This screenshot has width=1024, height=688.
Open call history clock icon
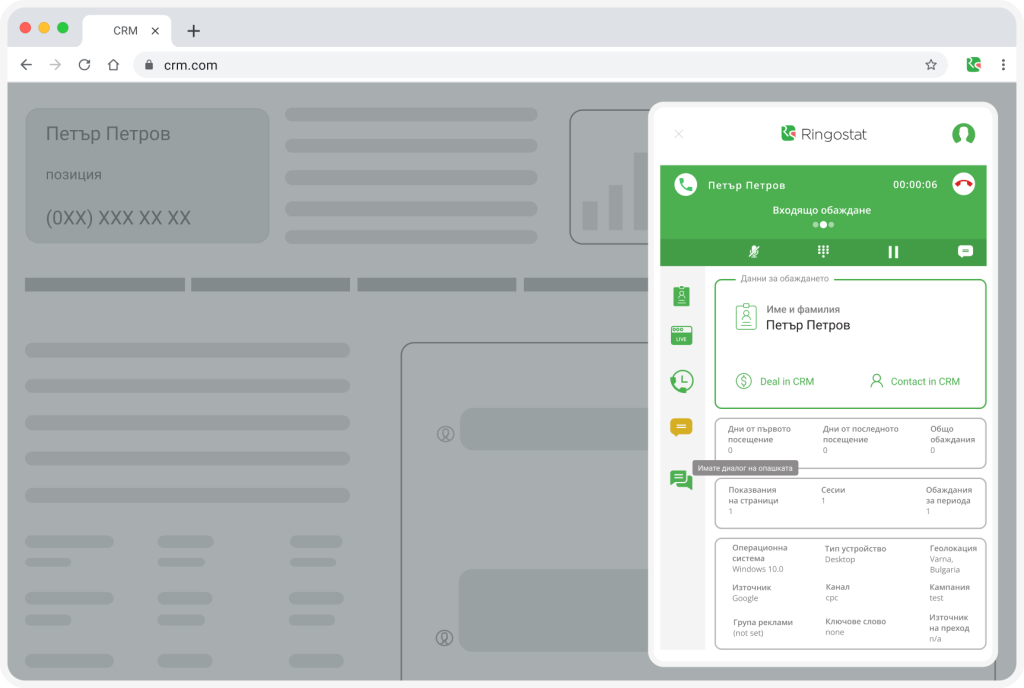(x=681, y=381)
